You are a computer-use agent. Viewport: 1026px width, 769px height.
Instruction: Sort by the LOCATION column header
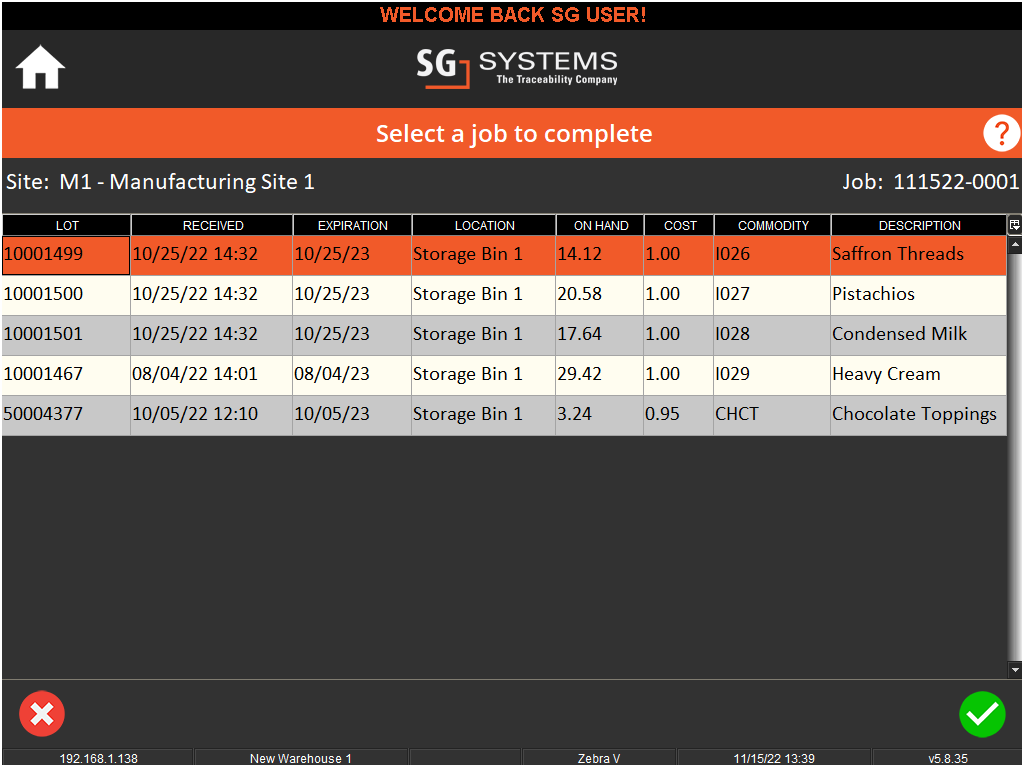pos(484,225)
